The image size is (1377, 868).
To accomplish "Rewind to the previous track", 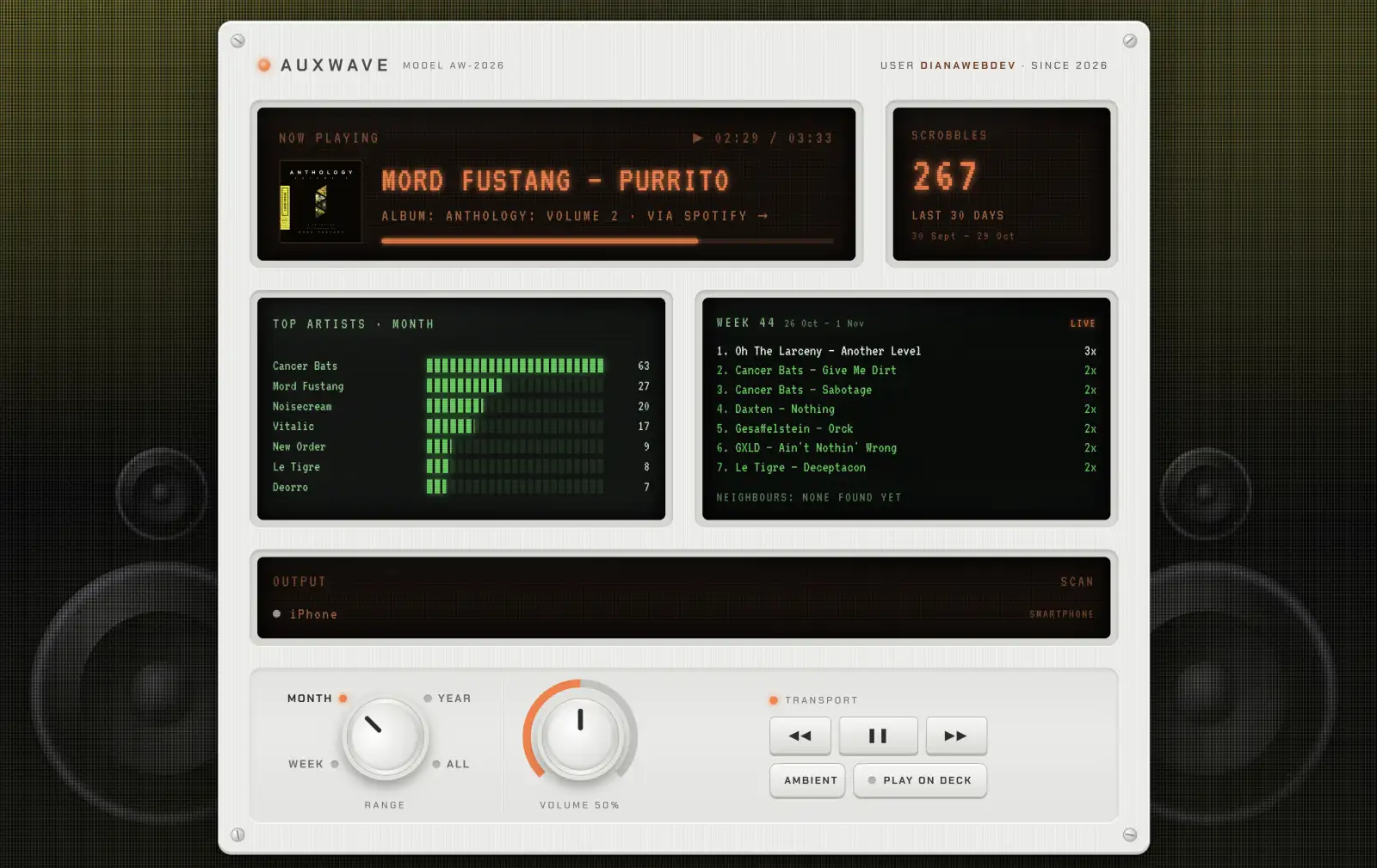I will coord(800,736).
